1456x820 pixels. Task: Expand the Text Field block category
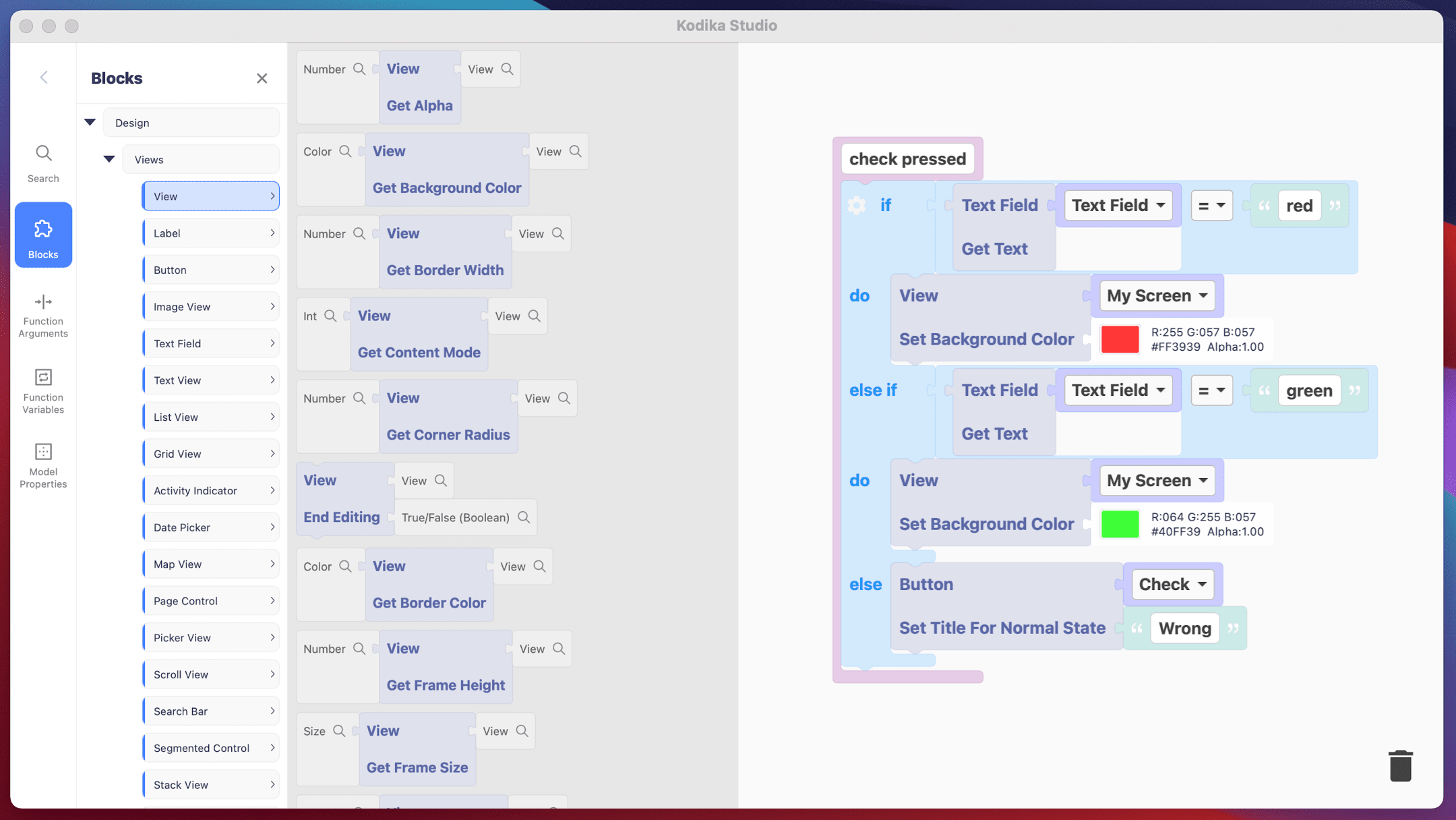coord(210,343)
